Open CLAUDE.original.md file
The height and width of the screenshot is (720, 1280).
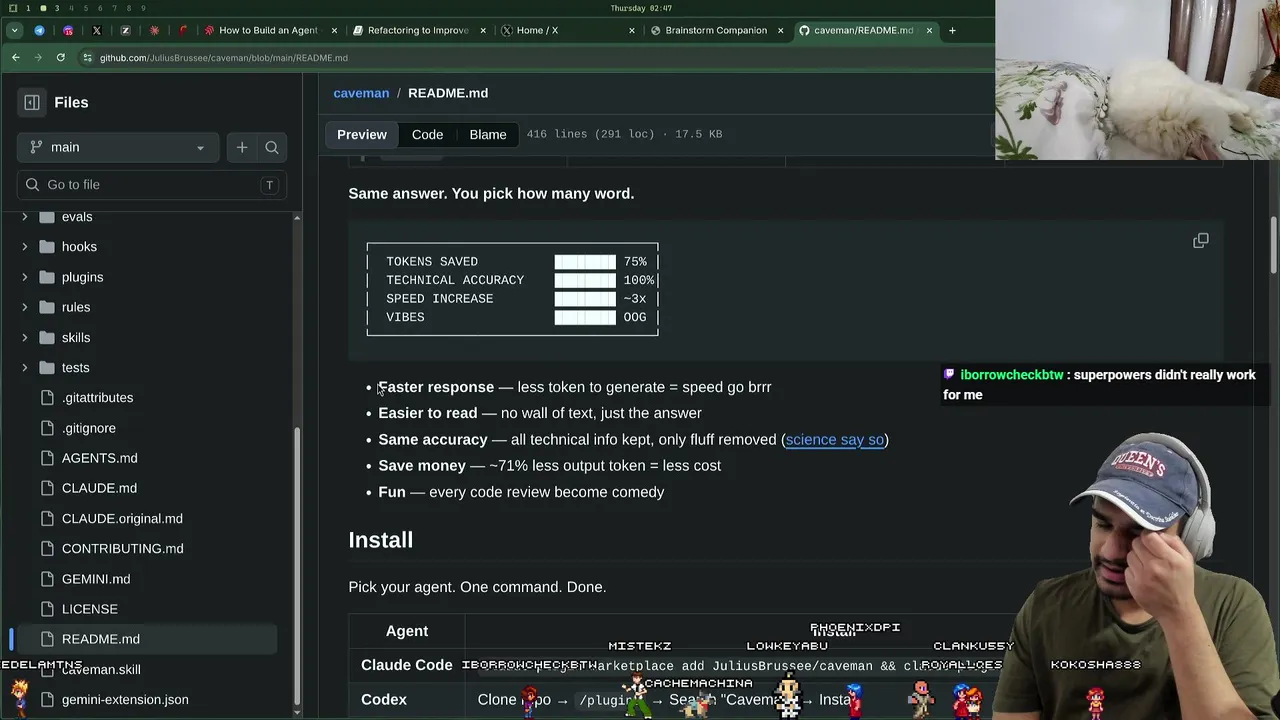[x=122, y=518]
